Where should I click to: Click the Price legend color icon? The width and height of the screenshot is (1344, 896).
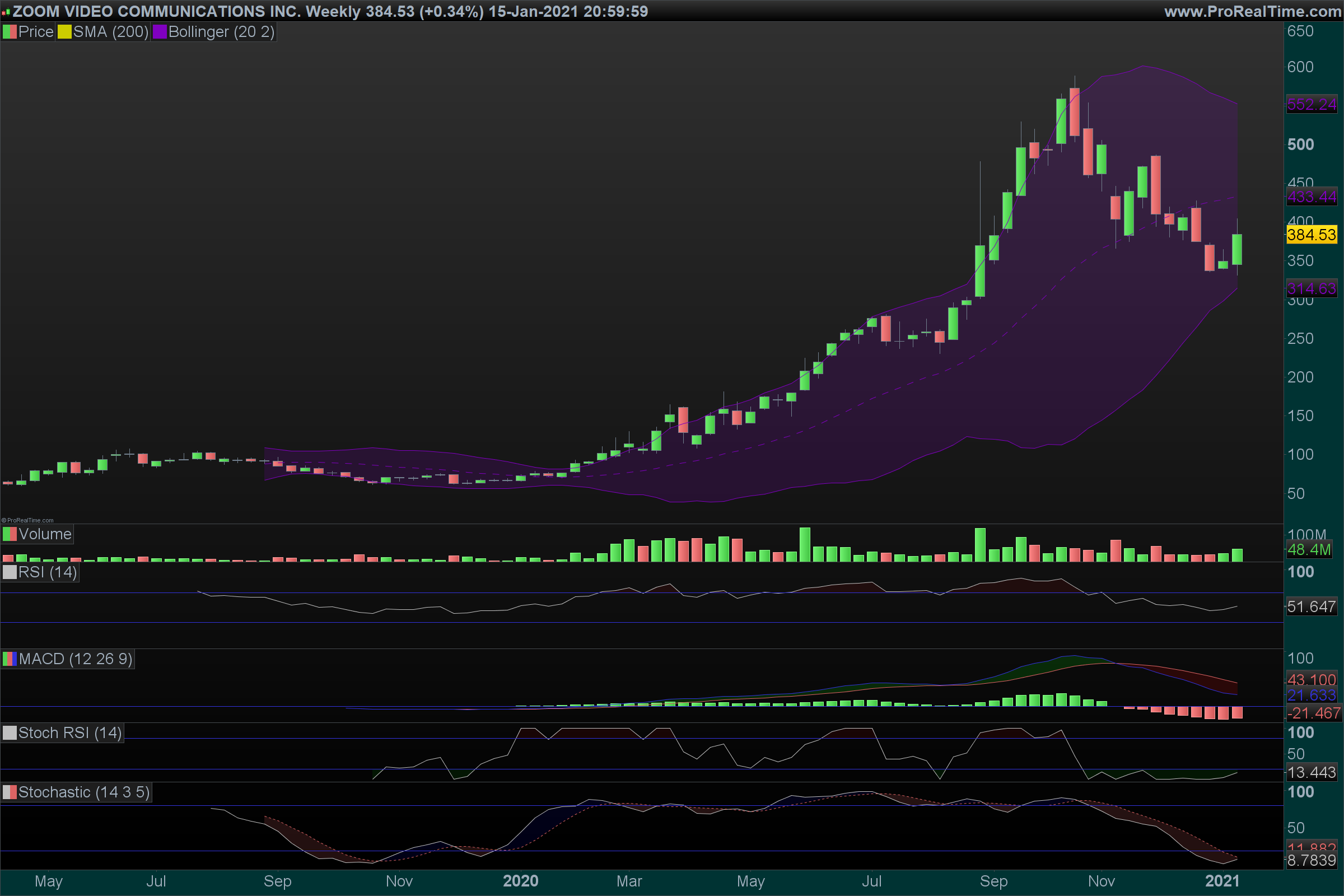[10, 32]
